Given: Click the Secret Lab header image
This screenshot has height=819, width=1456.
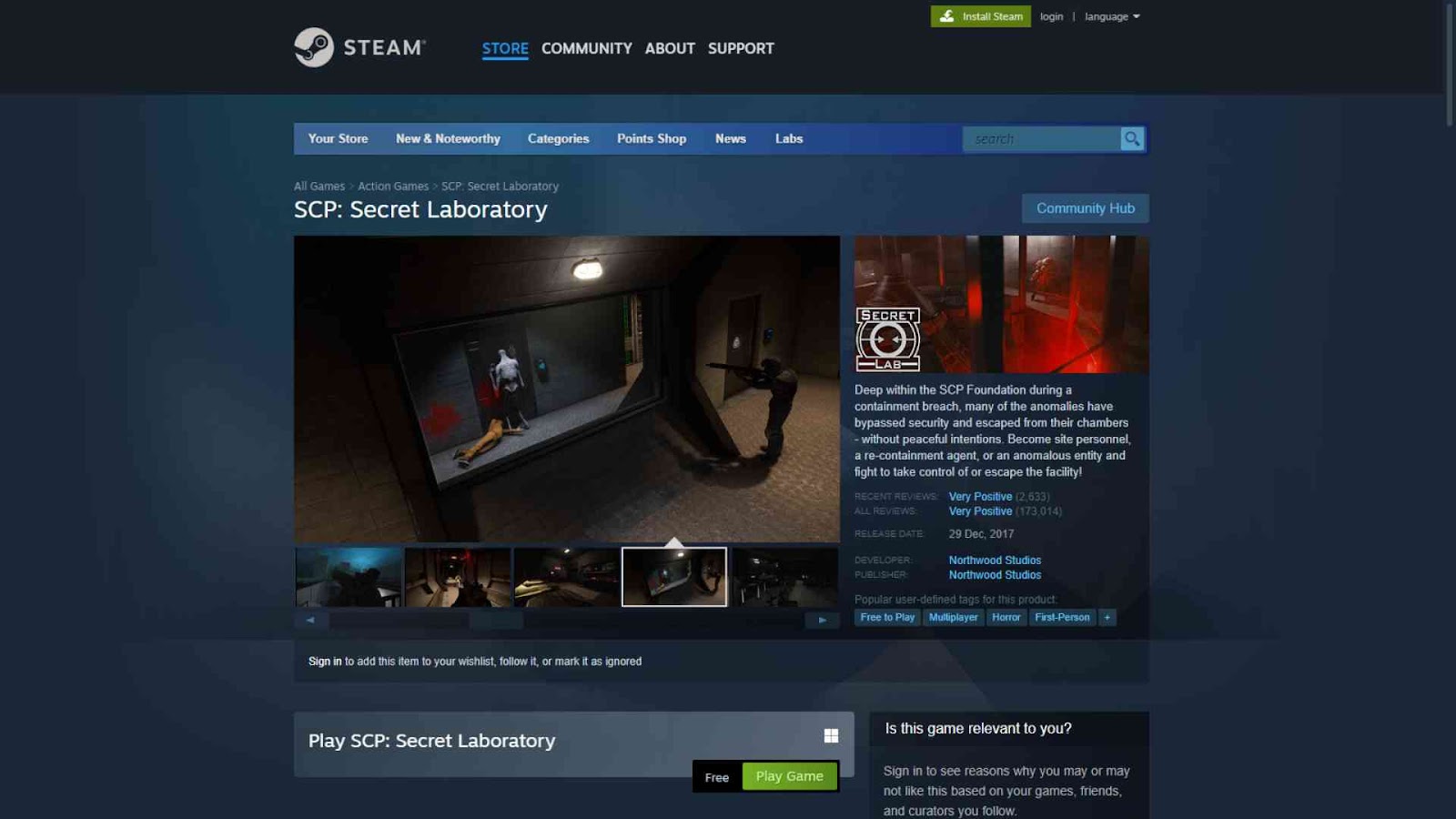Looking at the screenshot, I should 1001,304.
